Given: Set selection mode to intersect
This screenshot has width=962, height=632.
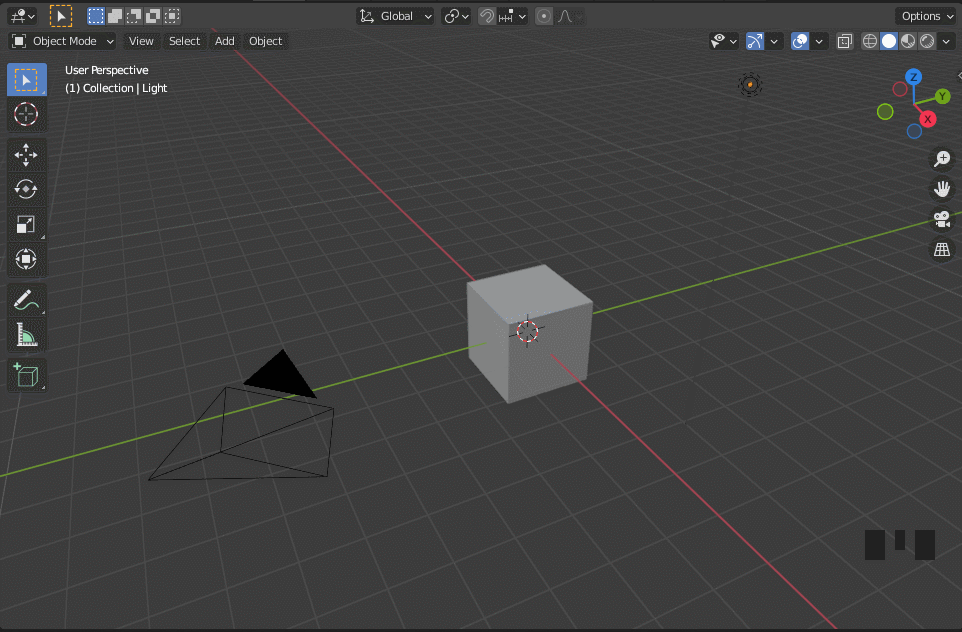Looking at the screenshot, I should click(x=172, y=16).
